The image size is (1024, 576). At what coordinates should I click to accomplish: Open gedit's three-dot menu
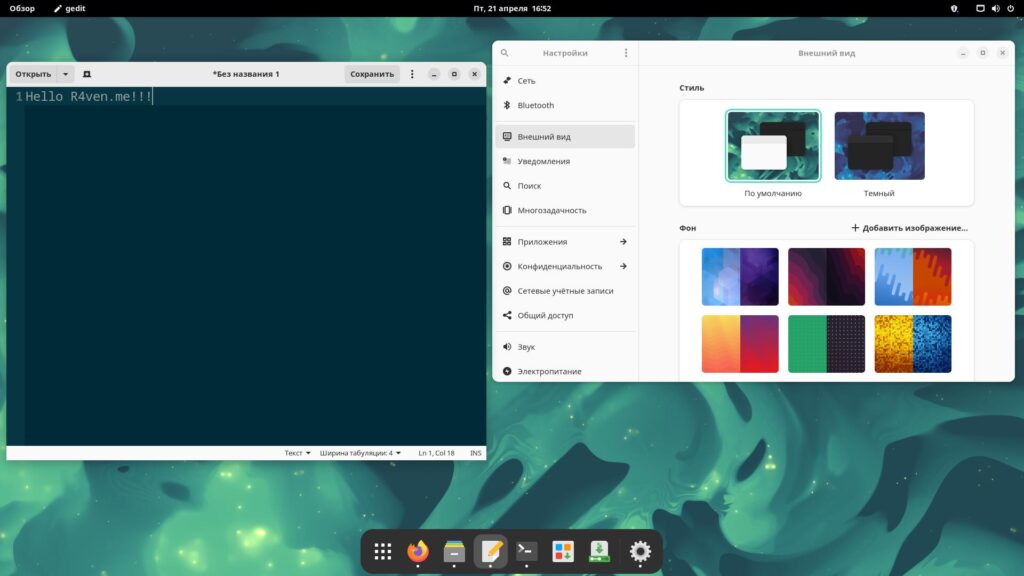point(412,74)
